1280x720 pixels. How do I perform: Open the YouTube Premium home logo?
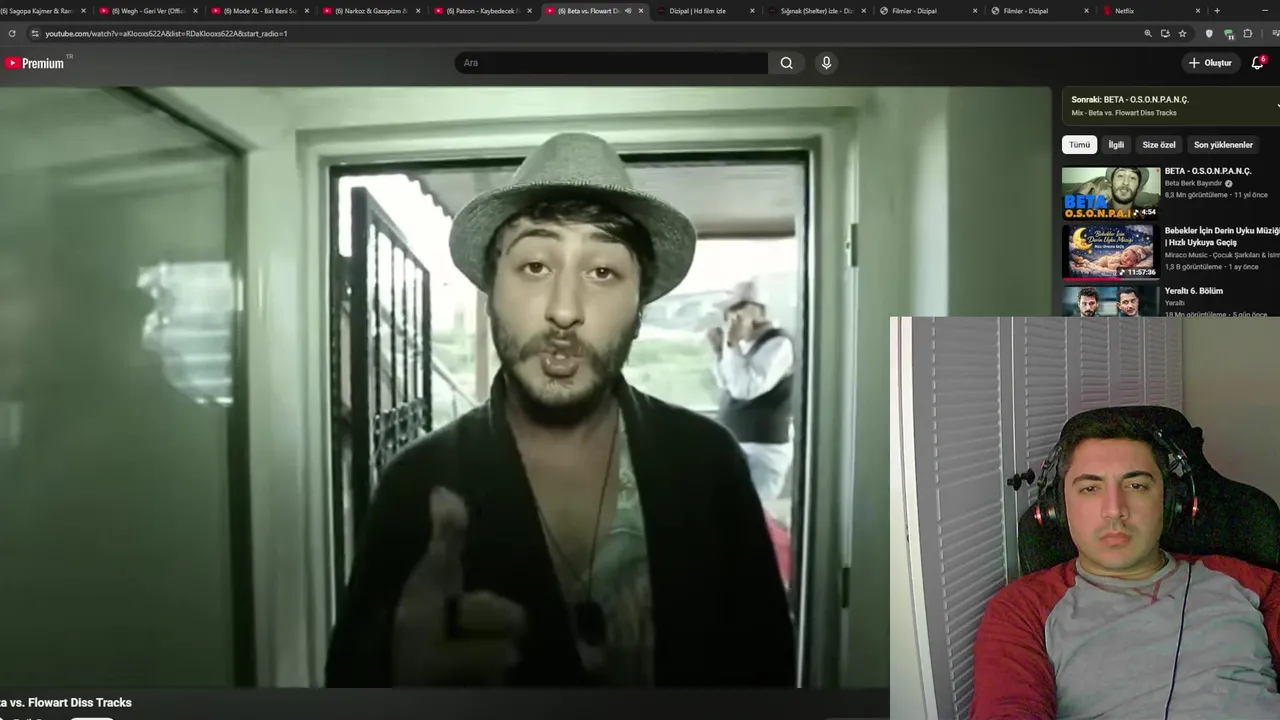(x=34, y=63)
